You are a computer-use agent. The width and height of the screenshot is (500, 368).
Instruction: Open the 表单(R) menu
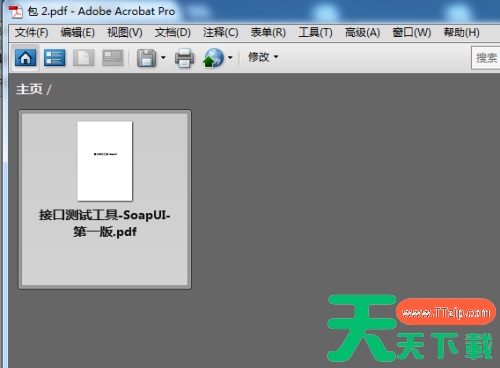268,33
